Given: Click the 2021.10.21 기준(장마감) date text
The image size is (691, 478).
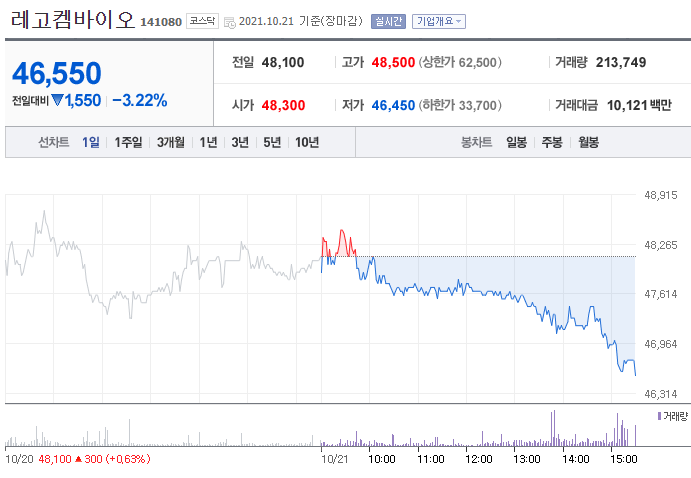Looking at the screenshot, I should pos(301,21).
